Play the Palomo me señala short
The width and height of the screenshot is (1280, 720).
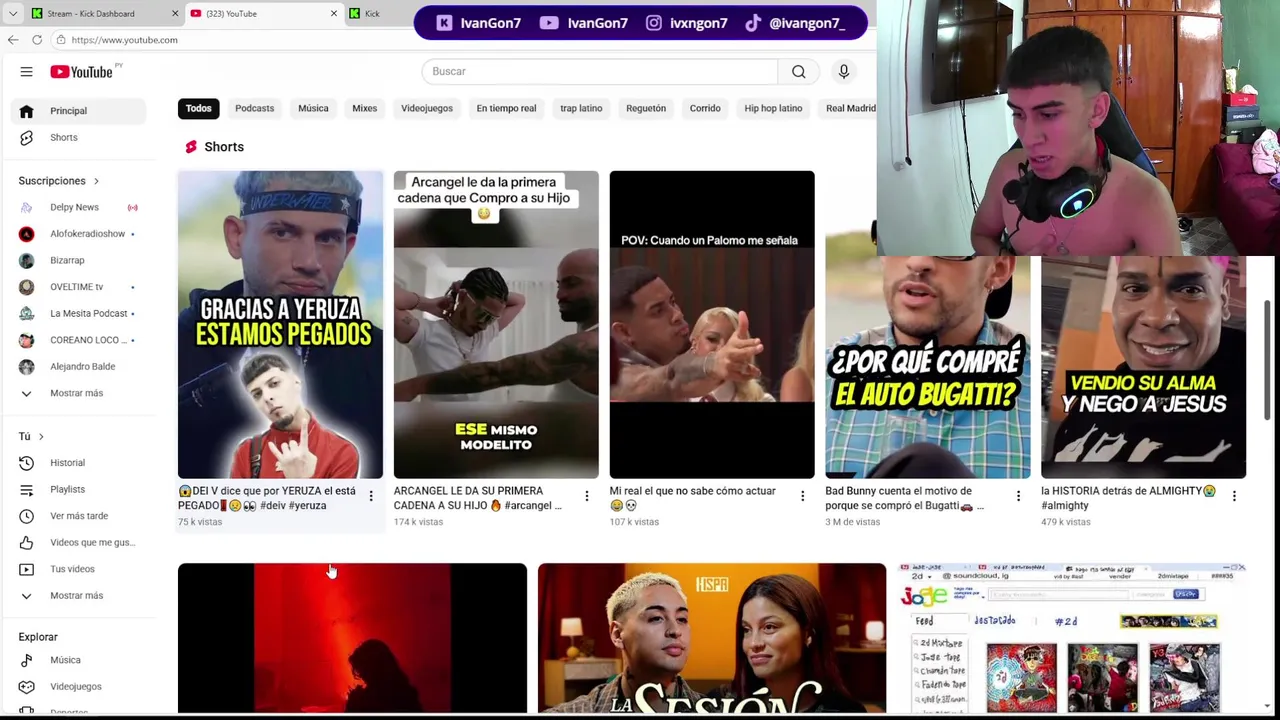pos(712,325)
